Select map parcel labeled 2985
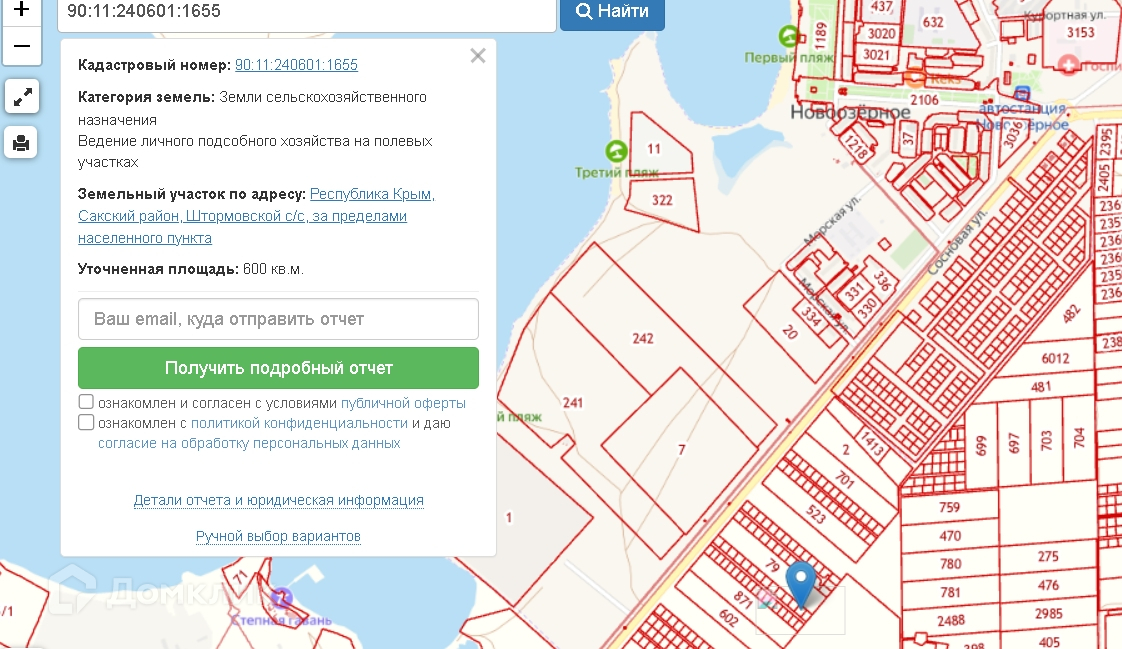 click(x=1049, y=613)
